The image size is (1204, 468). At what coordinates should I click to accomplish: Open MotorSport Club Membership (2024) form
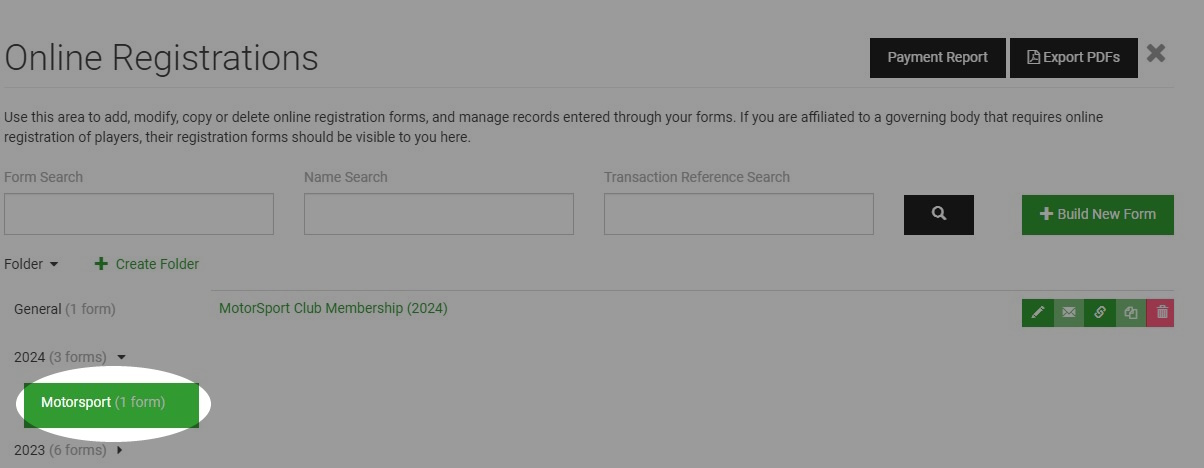click(x=333, y=308)
